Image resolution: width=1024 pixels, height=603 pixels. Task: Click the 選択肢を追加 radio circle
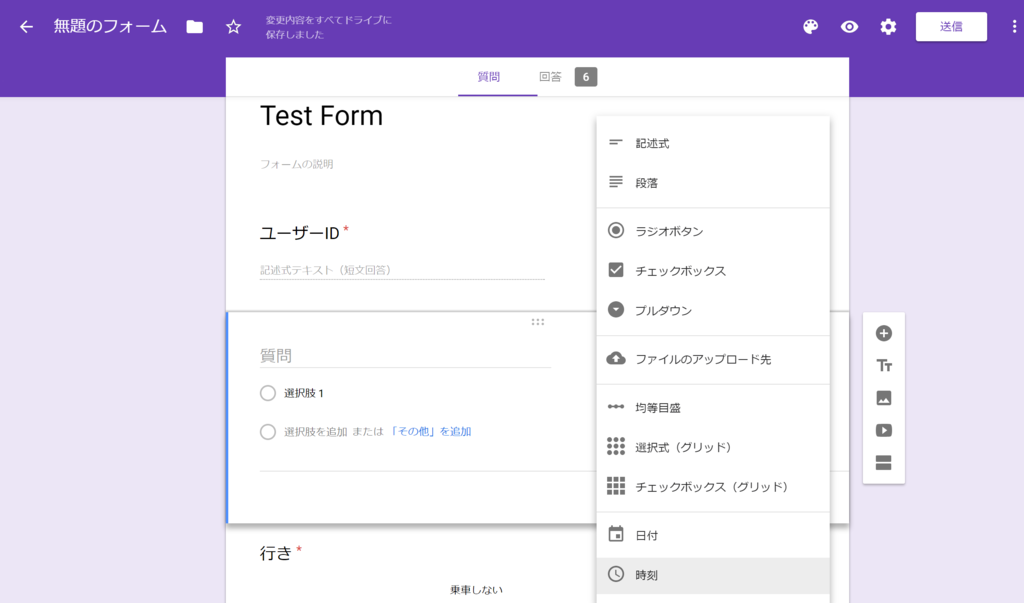tap(267, 431)
